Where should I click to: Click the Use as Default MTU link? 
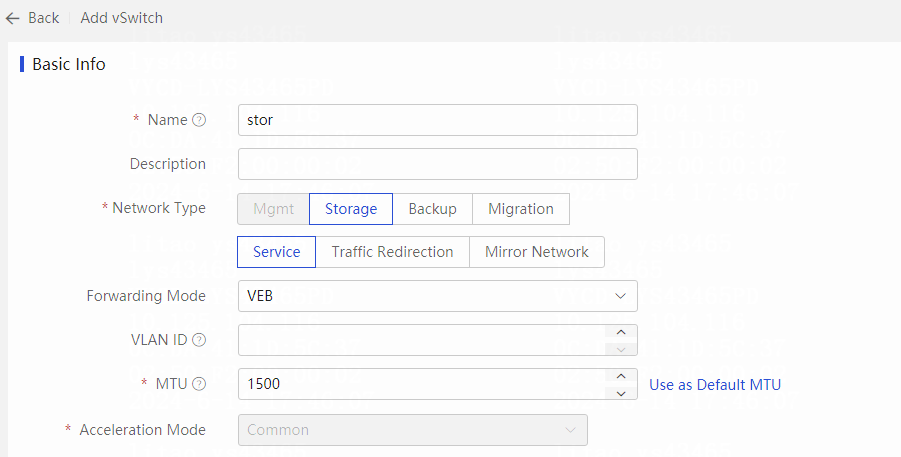click(715, 385)
